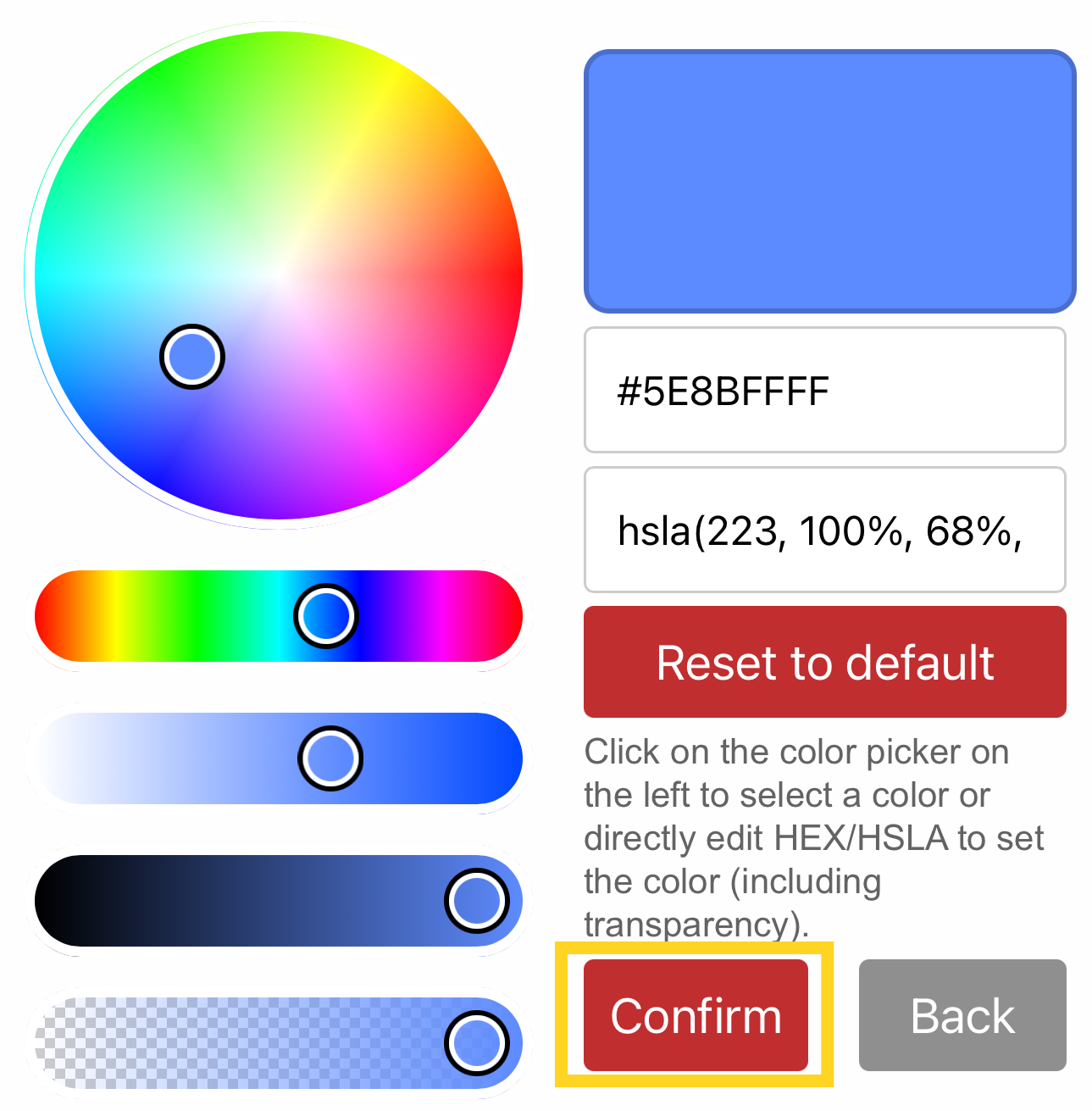Viewport: 1092px width, 1111px height.
Task: Click the white end of saturation slider
Action: point(53,758)
